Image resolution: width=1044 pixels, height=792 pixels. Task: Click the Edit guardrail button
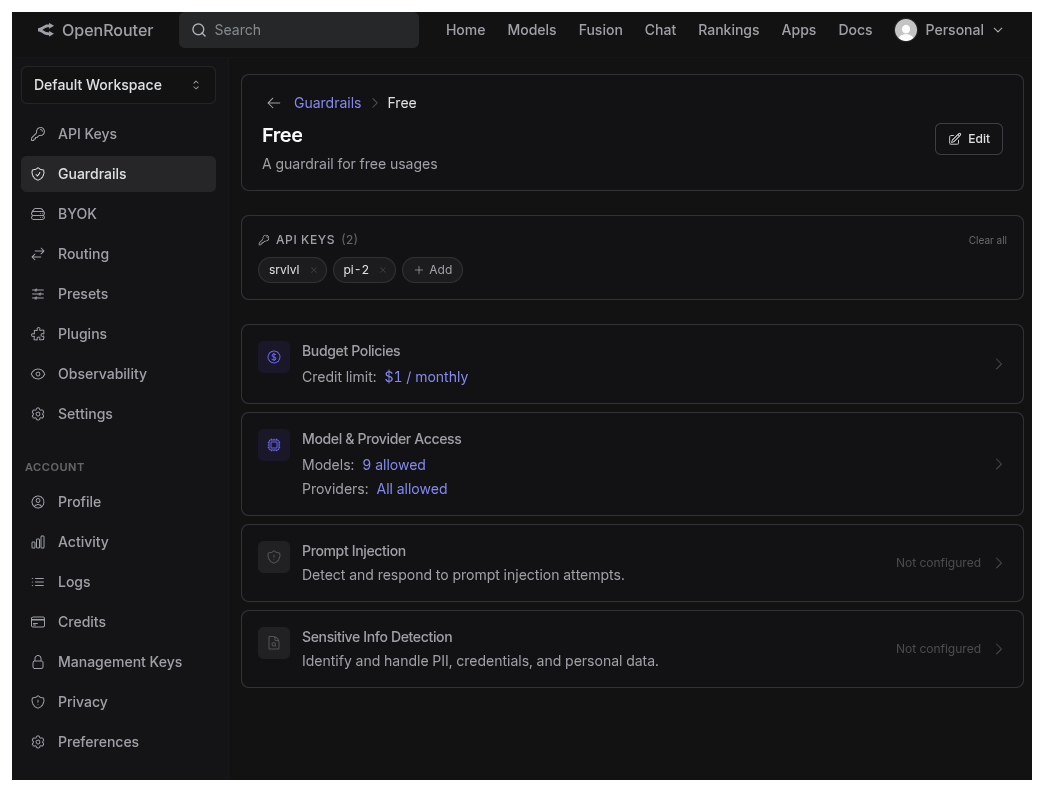tap(969, 139)
